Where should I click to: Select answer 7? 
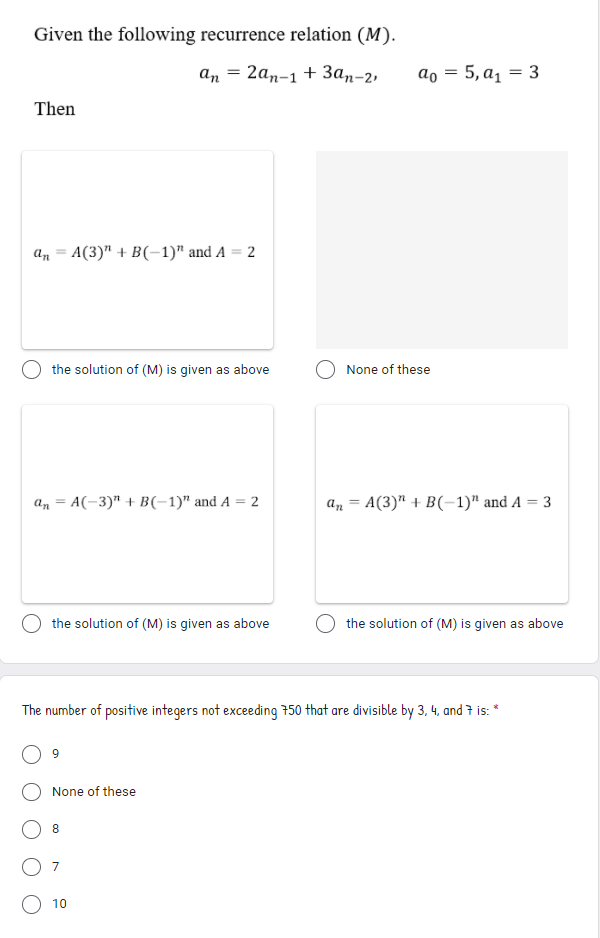pyautogui.click(x=32, y=866)
